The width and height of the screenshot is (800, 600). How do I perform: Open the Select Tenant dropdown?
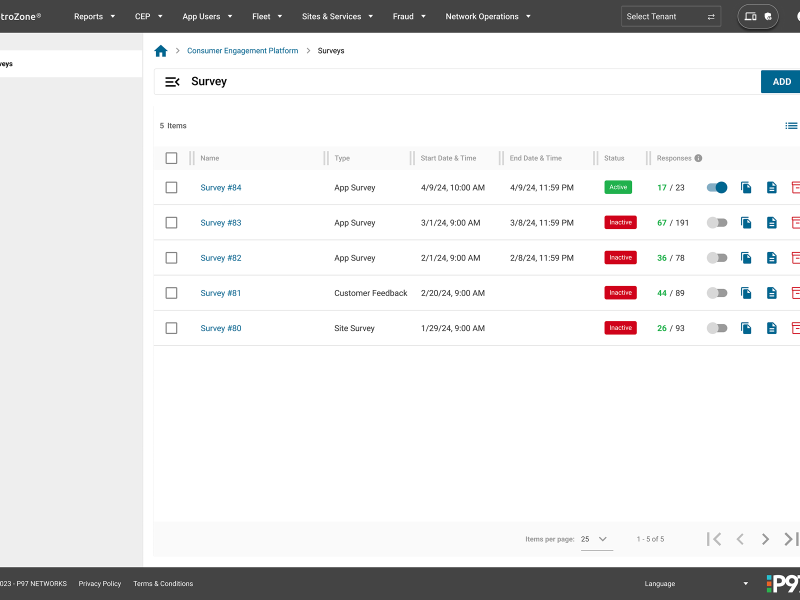tap(670, 16)
